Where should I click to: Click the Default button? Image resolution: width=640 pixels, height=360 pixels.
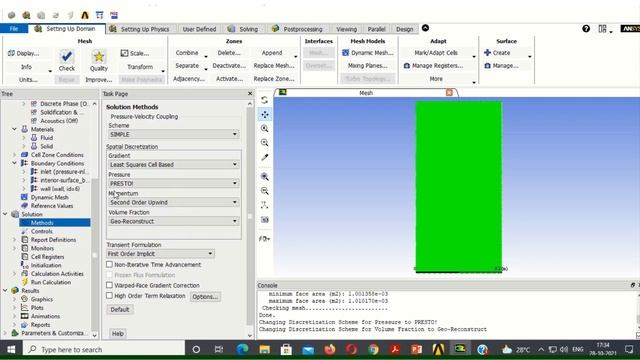pos(120,309)
